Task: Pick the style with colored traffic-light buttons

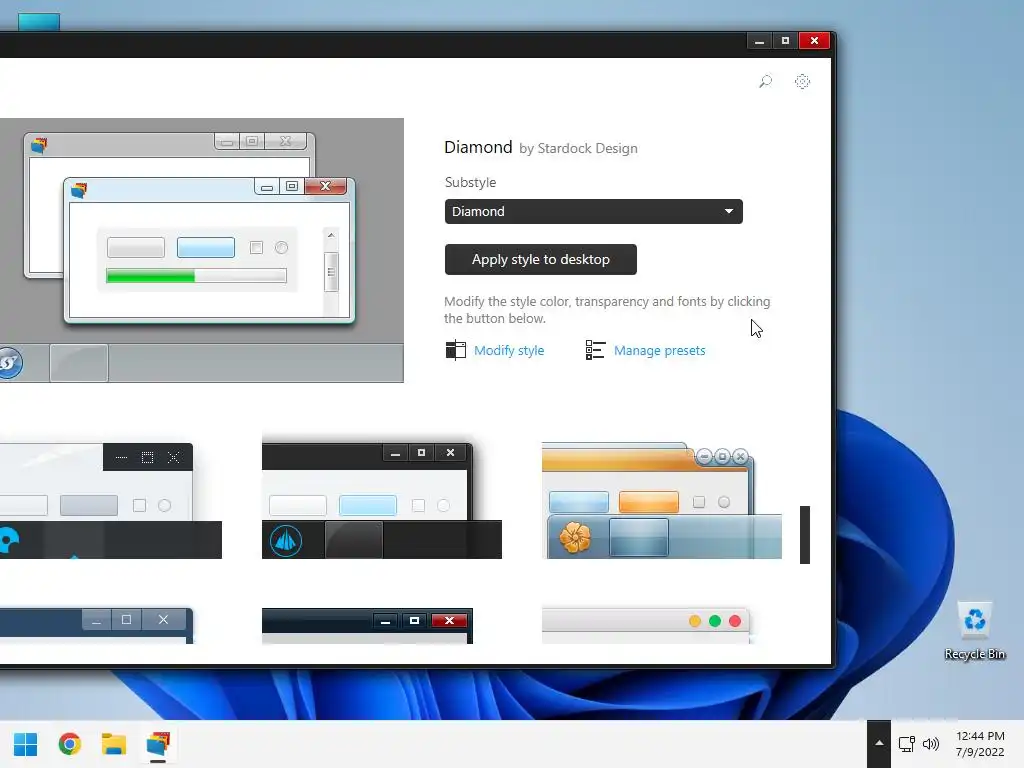Action: 646,626
